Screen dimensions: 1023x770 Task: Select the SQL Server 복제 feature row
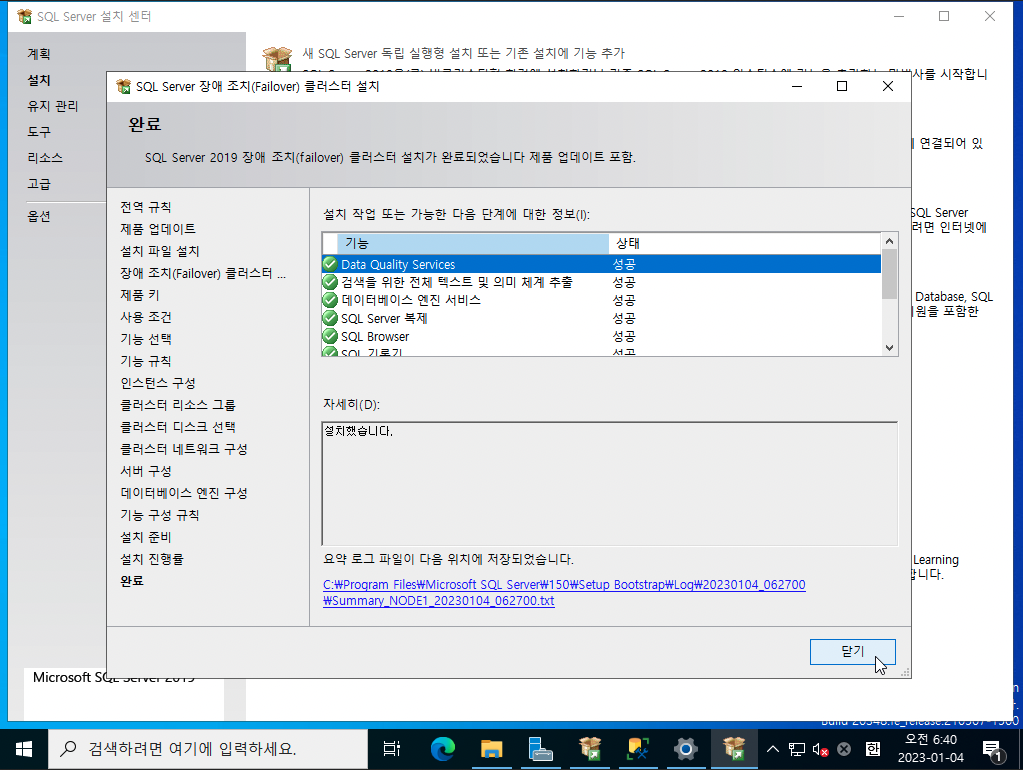tap(601, 318)
